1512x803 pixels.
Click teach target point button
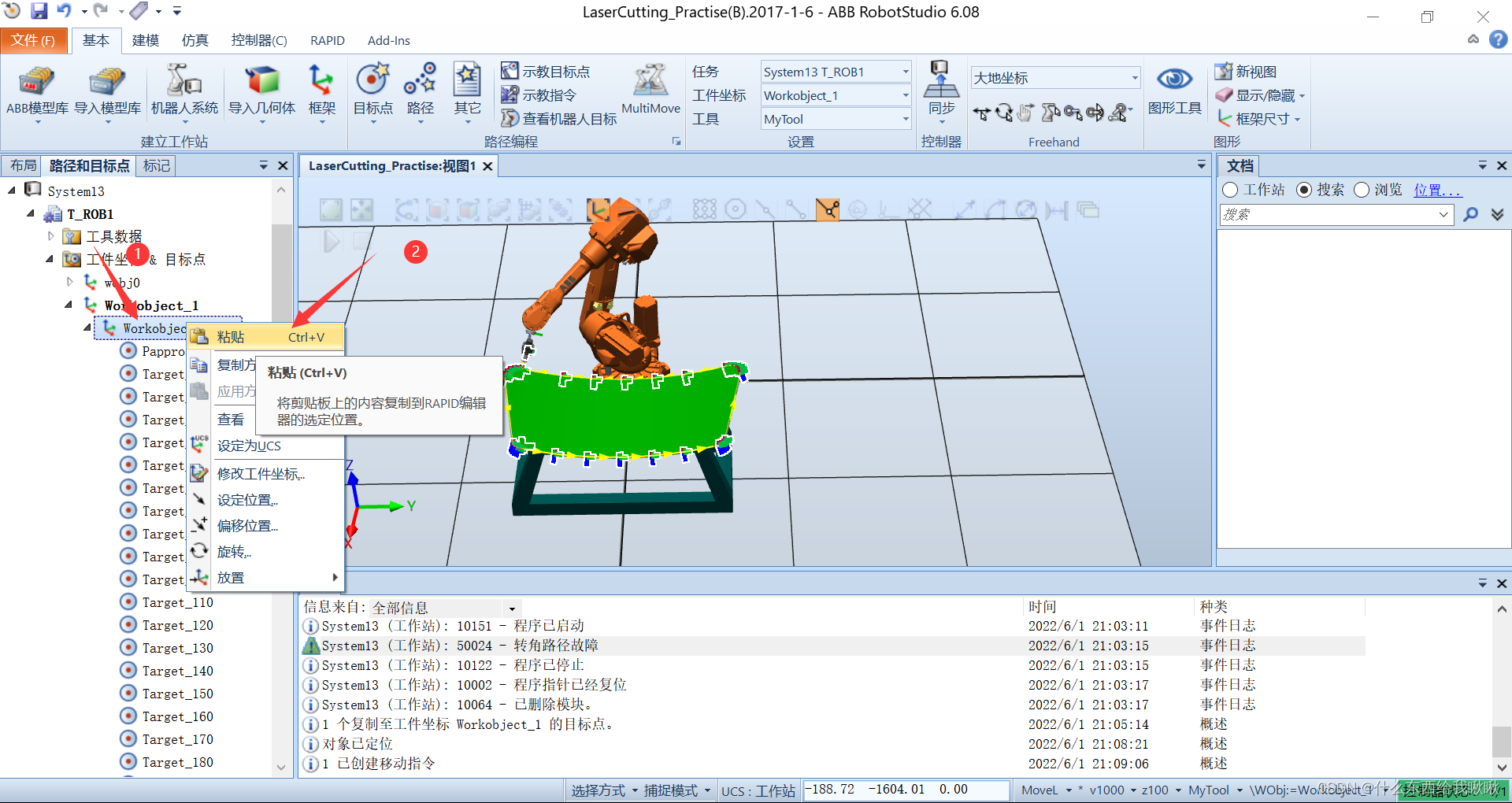coord(546,72)
